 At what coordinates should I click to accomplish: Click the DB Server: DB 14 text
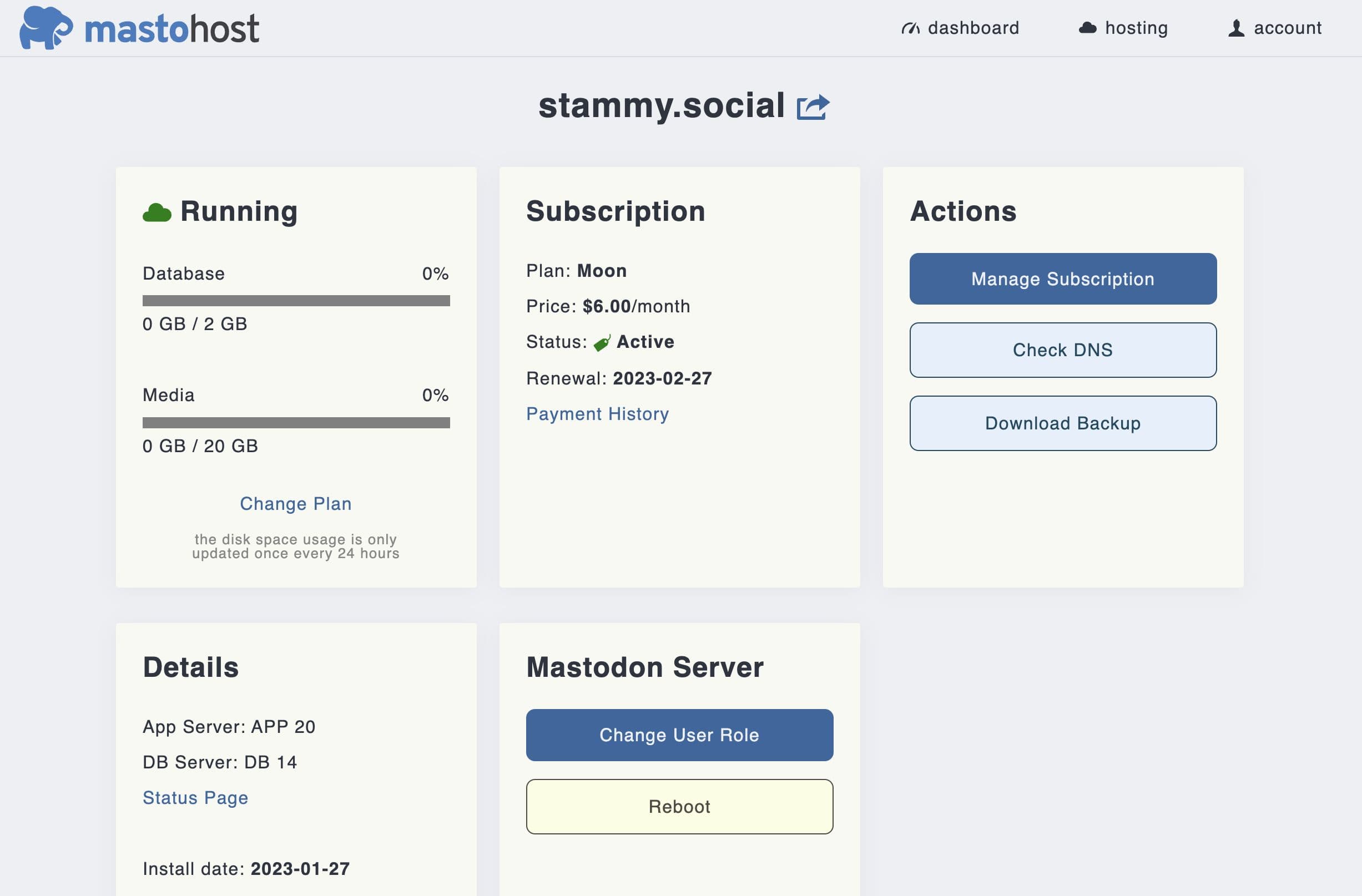click(220, 762)
